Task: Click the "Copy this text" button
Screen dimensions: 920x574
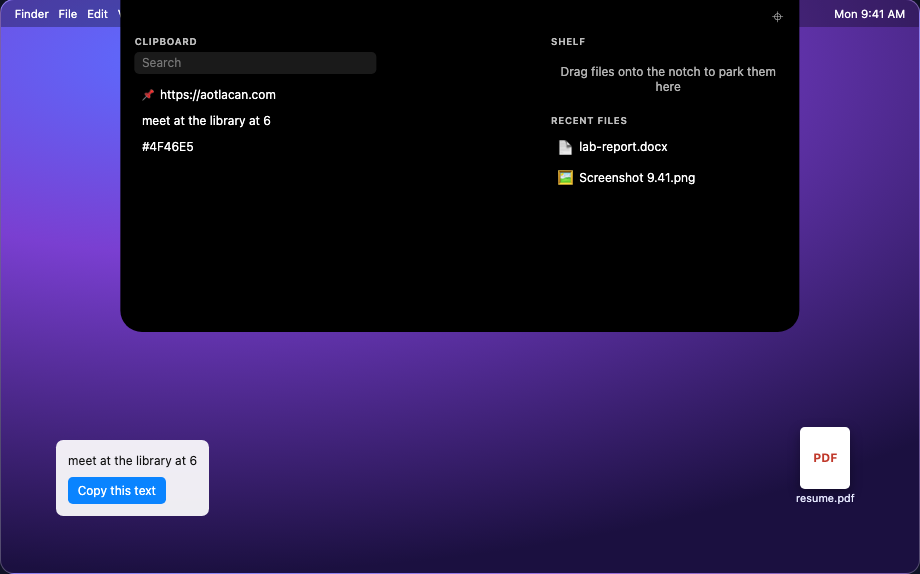Action: (117, 491)
